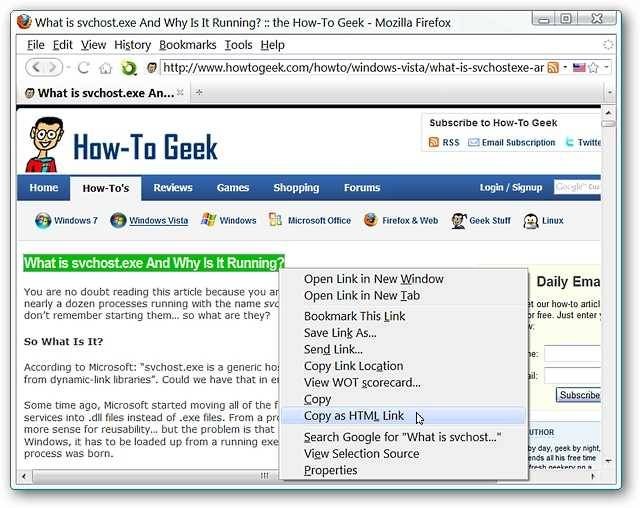Screen dimensions: 640x508
Task: Close the svchost.exe tab
Action: (180, 93)
